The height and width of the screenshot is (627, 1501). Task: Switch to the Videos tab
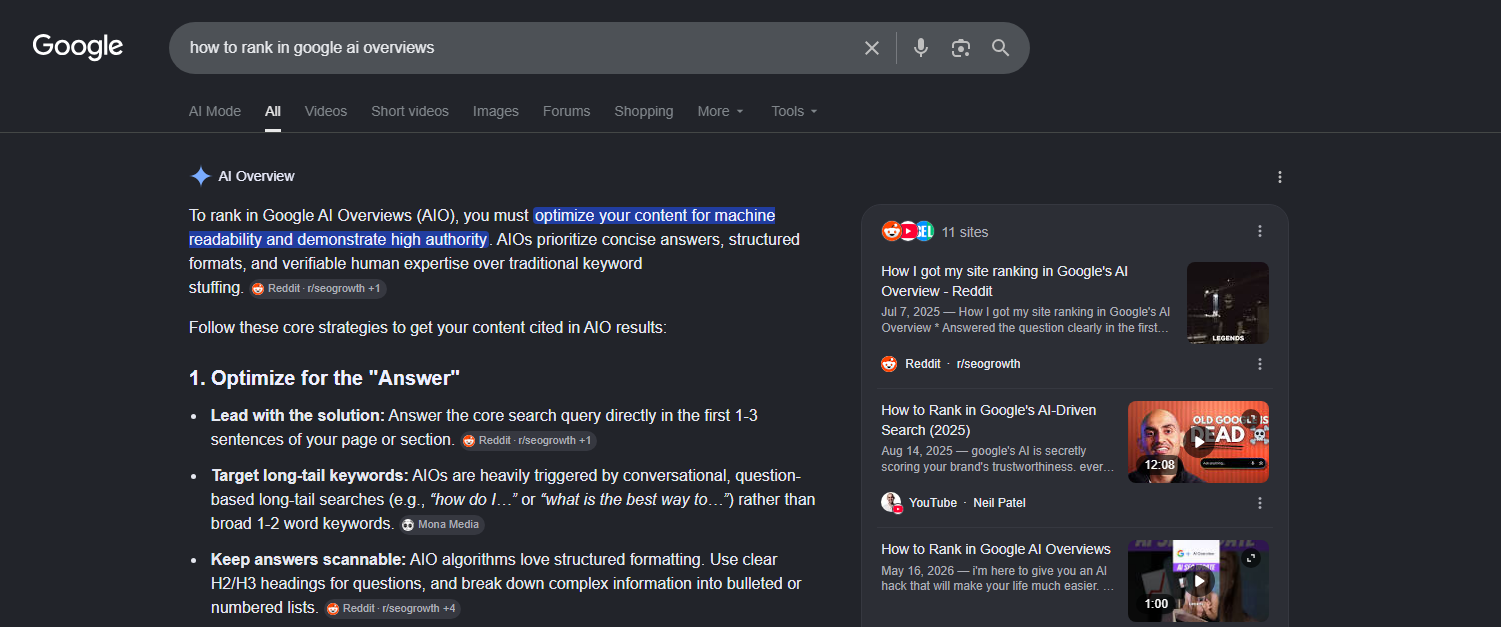tap(326, 111)
